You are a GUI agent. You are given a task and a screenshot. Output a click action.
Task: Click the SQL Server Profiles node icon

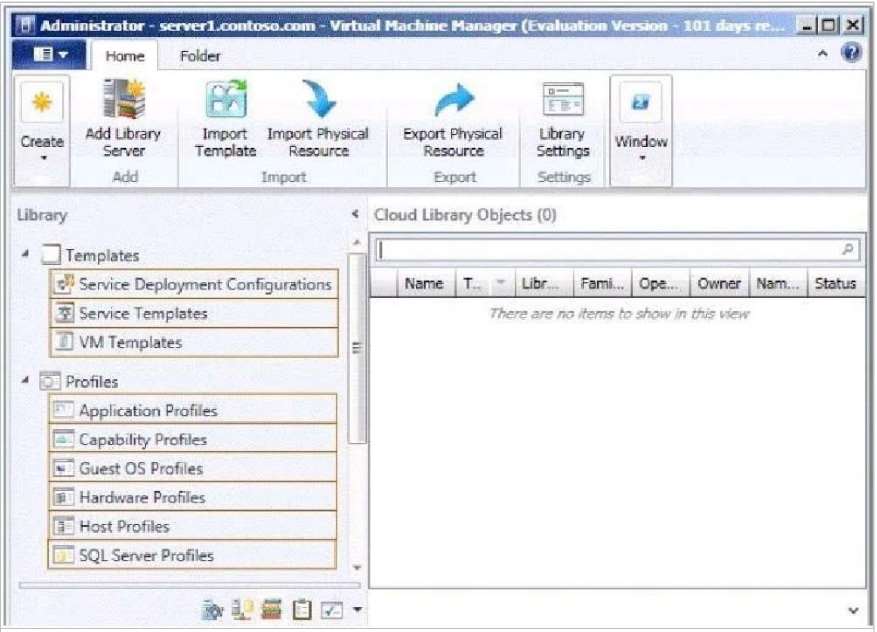(x=63, y=555)
